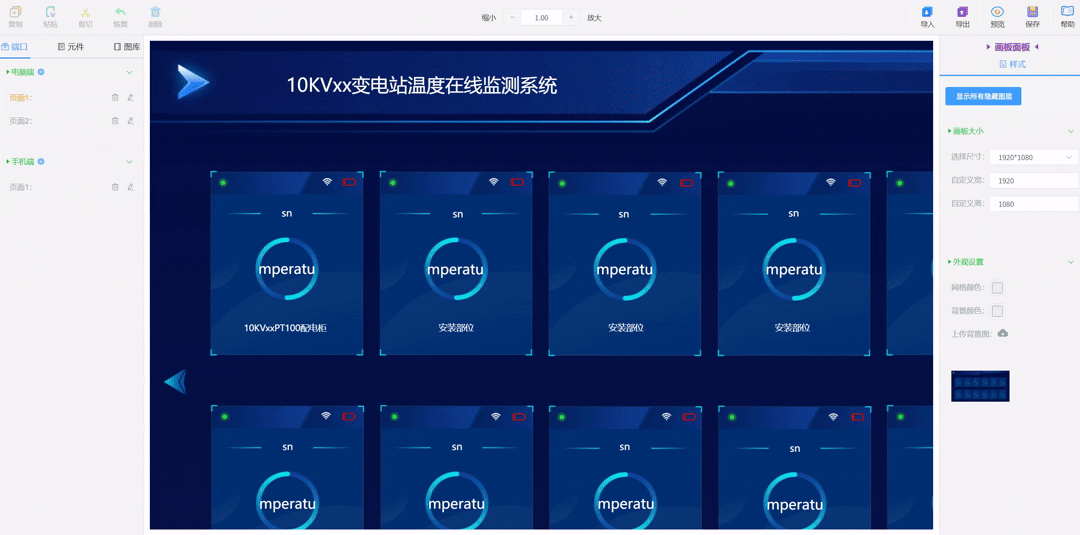Click the 删除 (delete) toolbar icon
The height and width of the screenshot is (535, 1080).
(156, 12)
